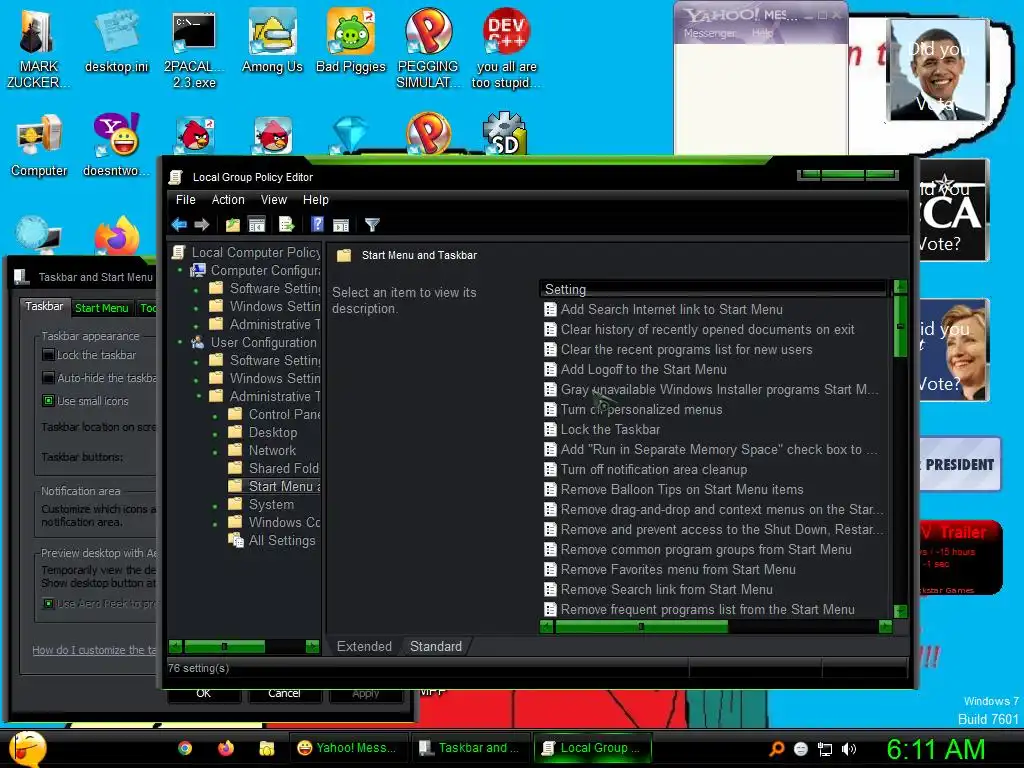Viewport: 1024px width, 768px height.
Task: Click Cancel in the Taskbar properties dialog
Action: pos(284,694)
